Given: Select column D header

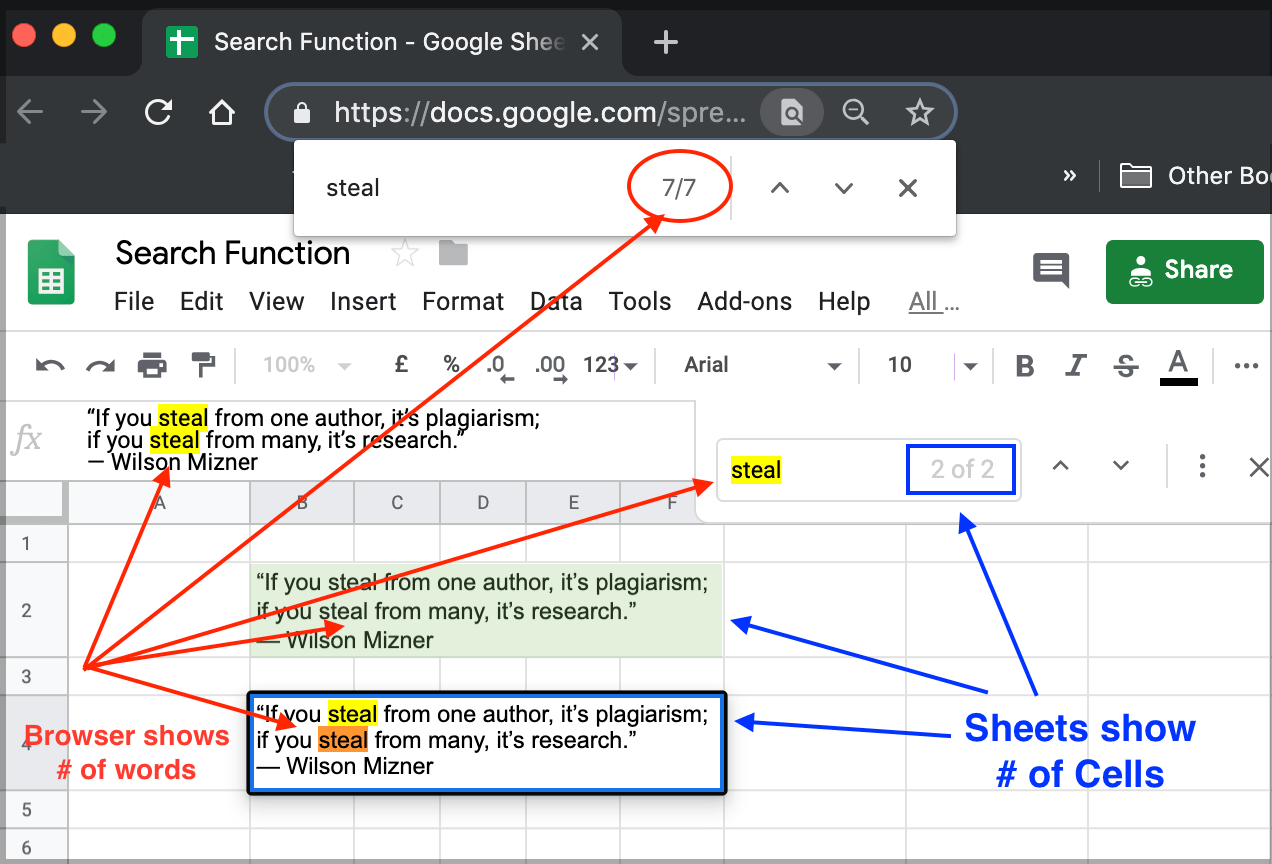Looking at the screenshot, I should coord(483,503).
